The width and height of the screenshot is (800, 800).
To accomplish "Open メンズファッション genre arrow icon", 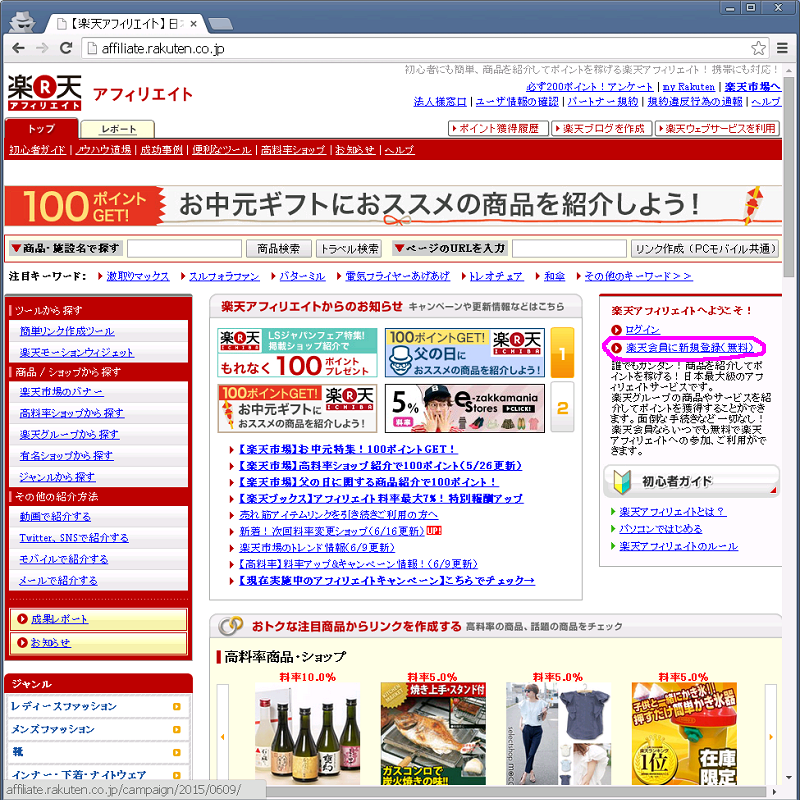I will pyautogui.click(x=177, y=730).
